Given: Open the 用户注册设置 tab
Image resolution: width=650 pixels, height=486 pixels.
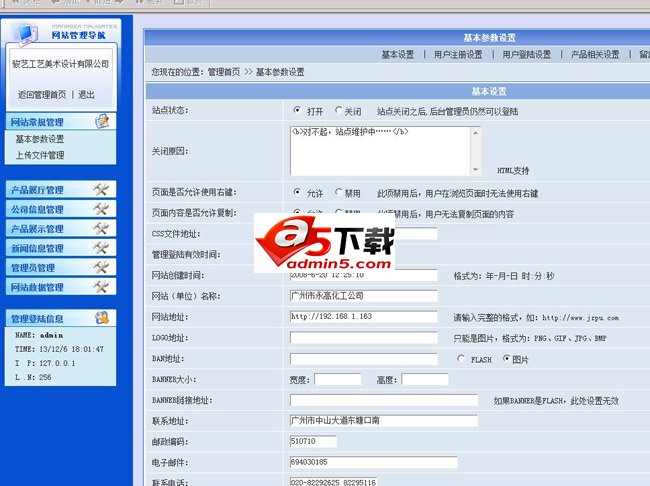Looking at the screenshot, I should tap(458, 54).
